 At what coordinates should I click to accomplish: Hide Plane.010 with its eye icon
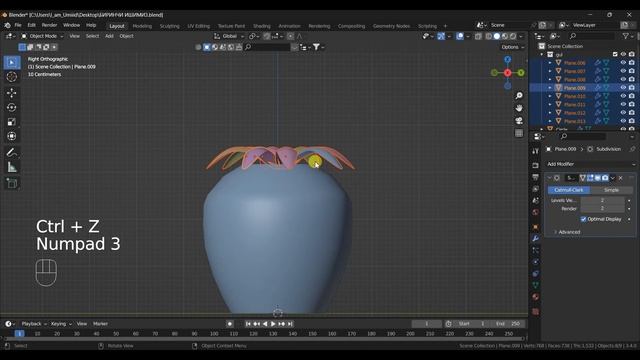pos(623,96)
